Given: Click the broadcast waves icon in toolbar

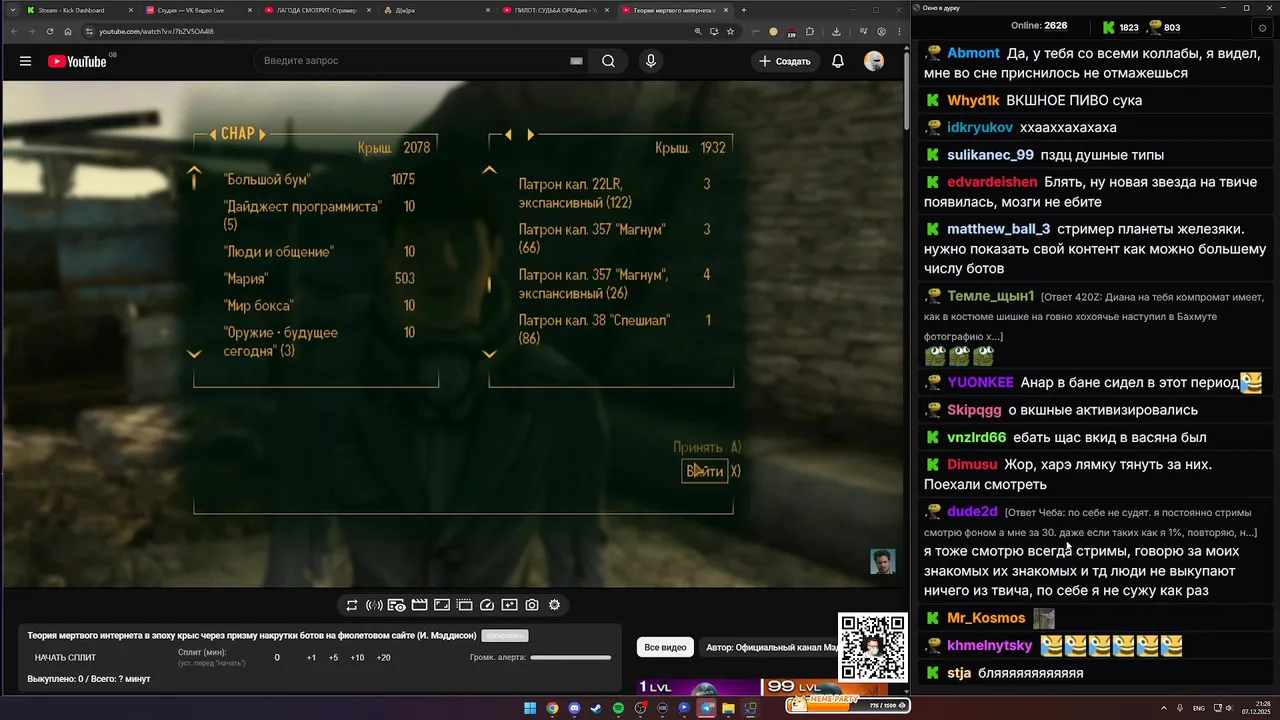Looking at the screenshot, I should pyautogui.click(x=374, y=605).
